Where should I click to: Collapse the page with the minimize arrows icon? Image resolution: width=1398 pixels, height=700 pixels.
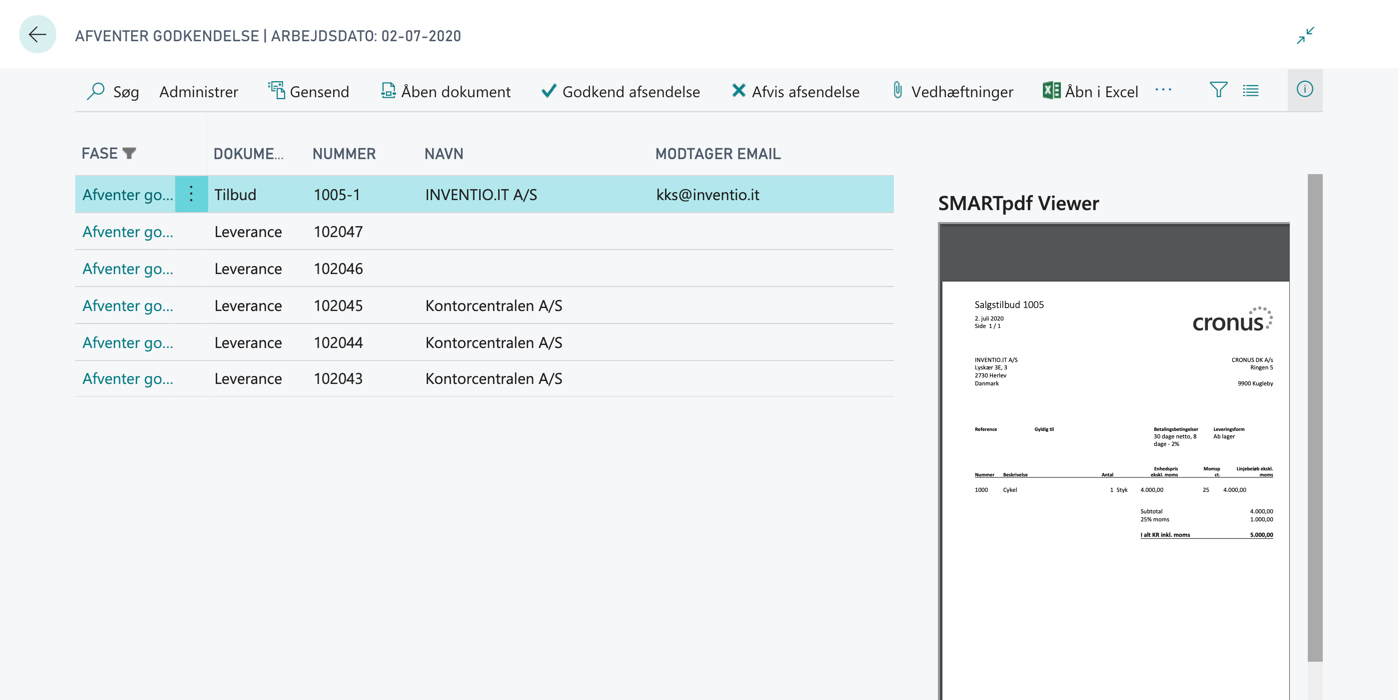[1305, 35]
